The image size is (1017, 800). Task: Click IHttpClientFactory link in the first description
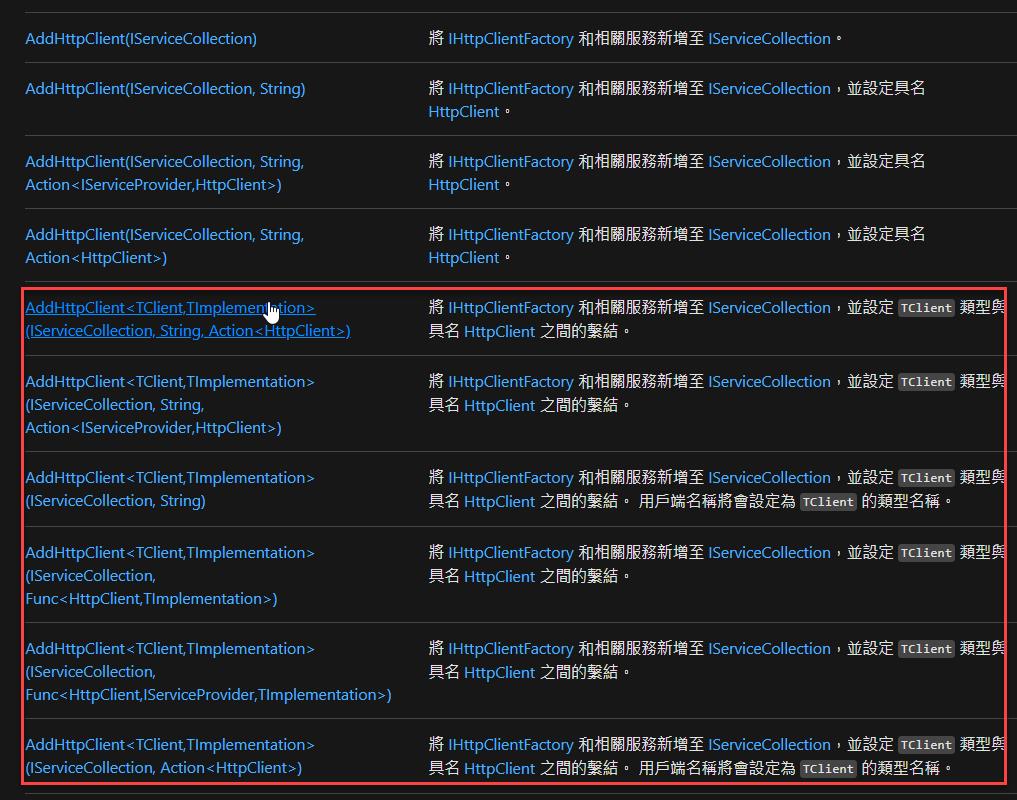click(x=510, y=38)
